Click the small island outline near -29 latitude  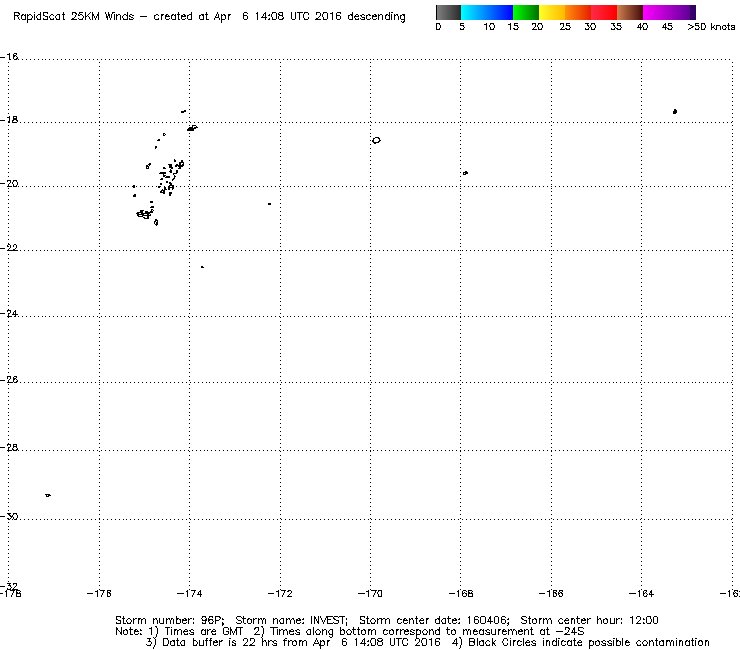click(48, 495)
